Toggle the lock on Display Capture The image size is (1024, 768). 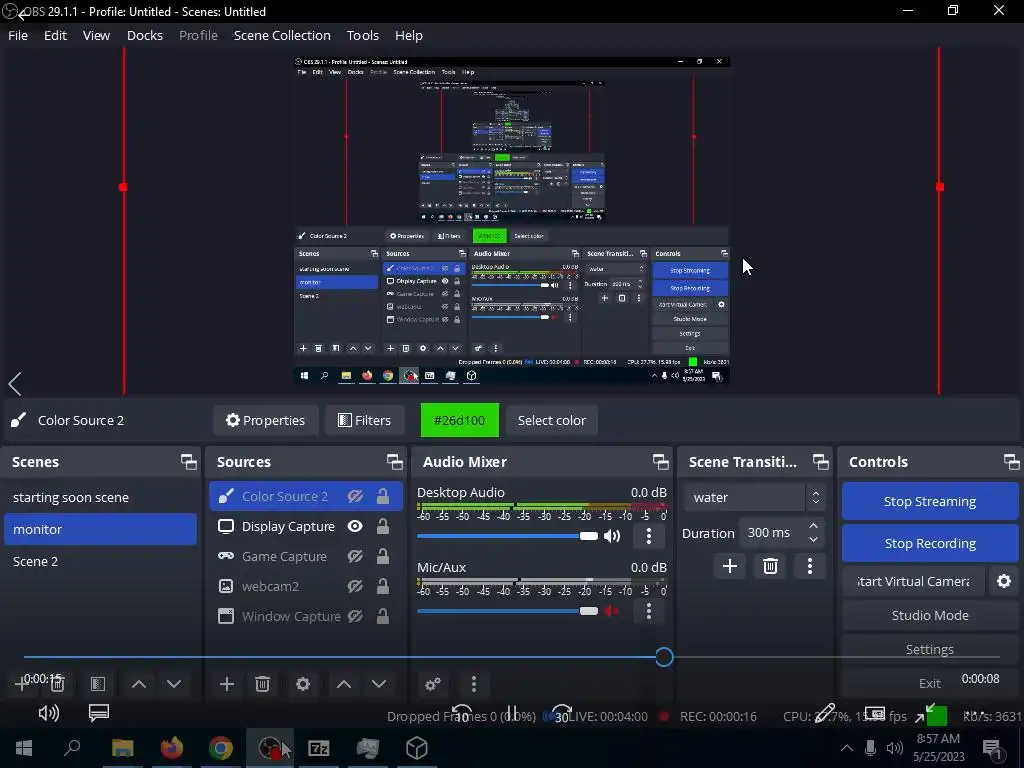383,526
